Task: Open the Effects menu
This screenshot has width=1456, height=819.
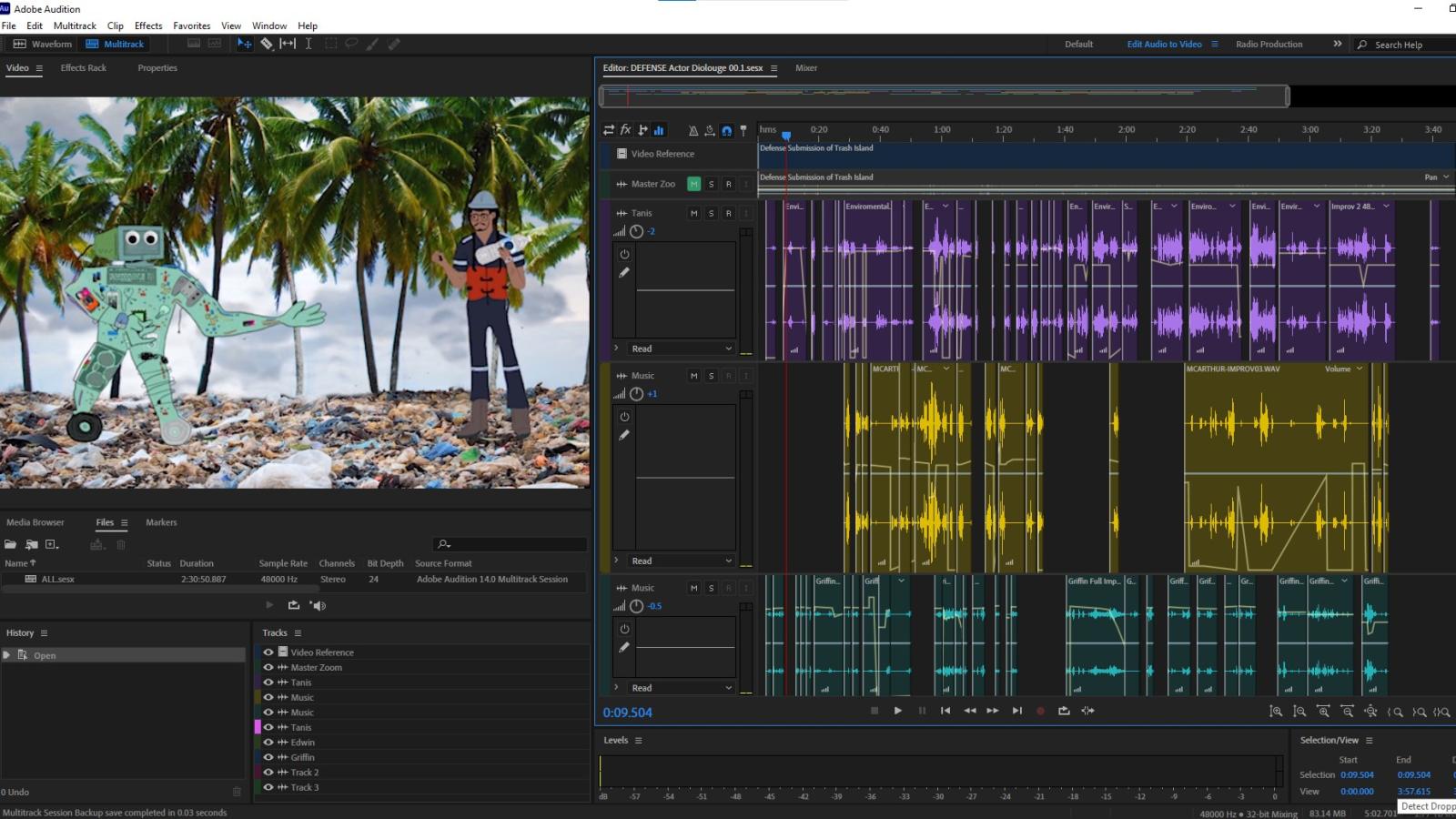Action: click(x=148, y=25)
